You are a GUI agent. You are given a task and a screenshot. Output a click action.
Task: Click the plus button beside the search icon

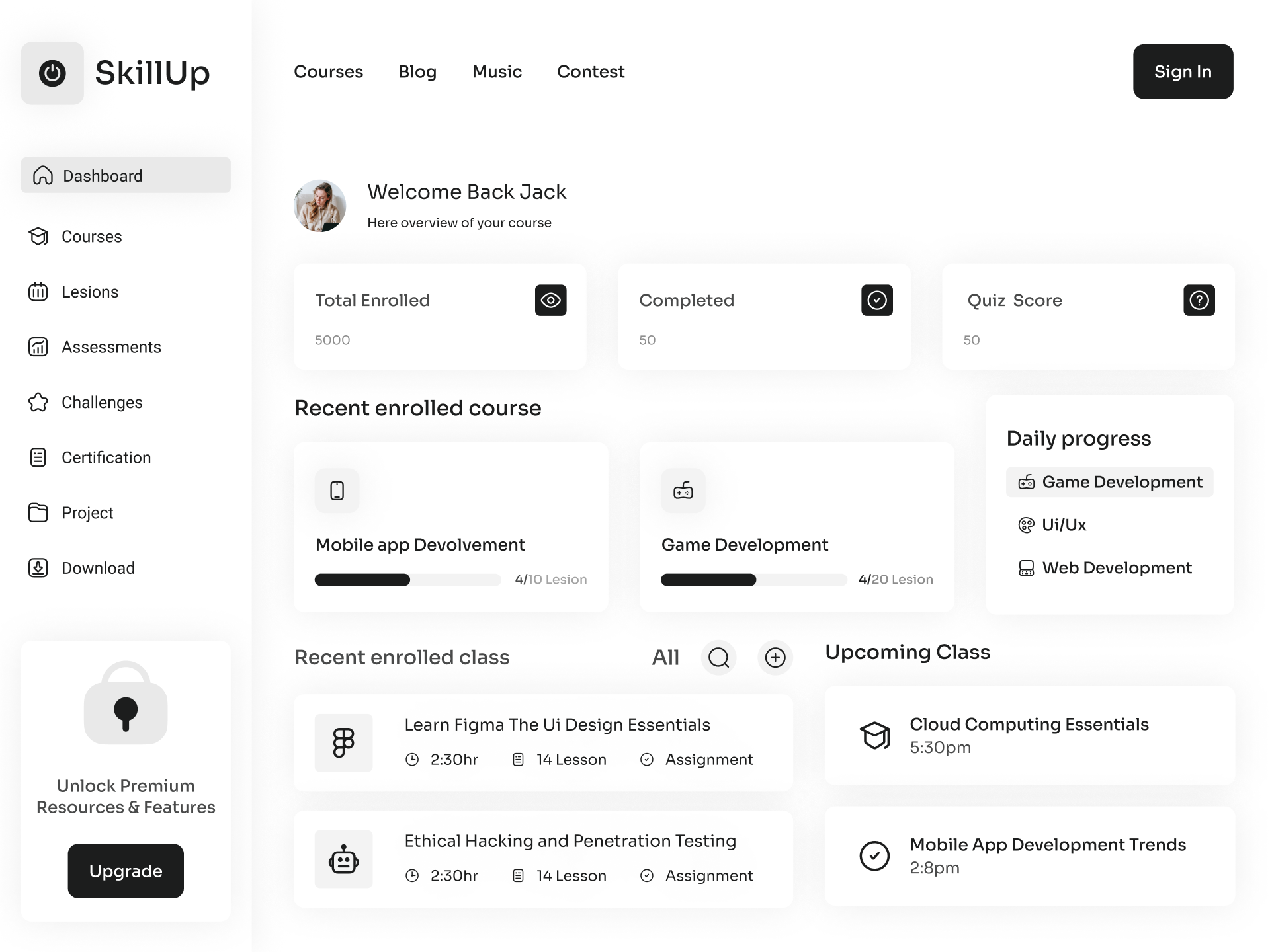[775, 658]
